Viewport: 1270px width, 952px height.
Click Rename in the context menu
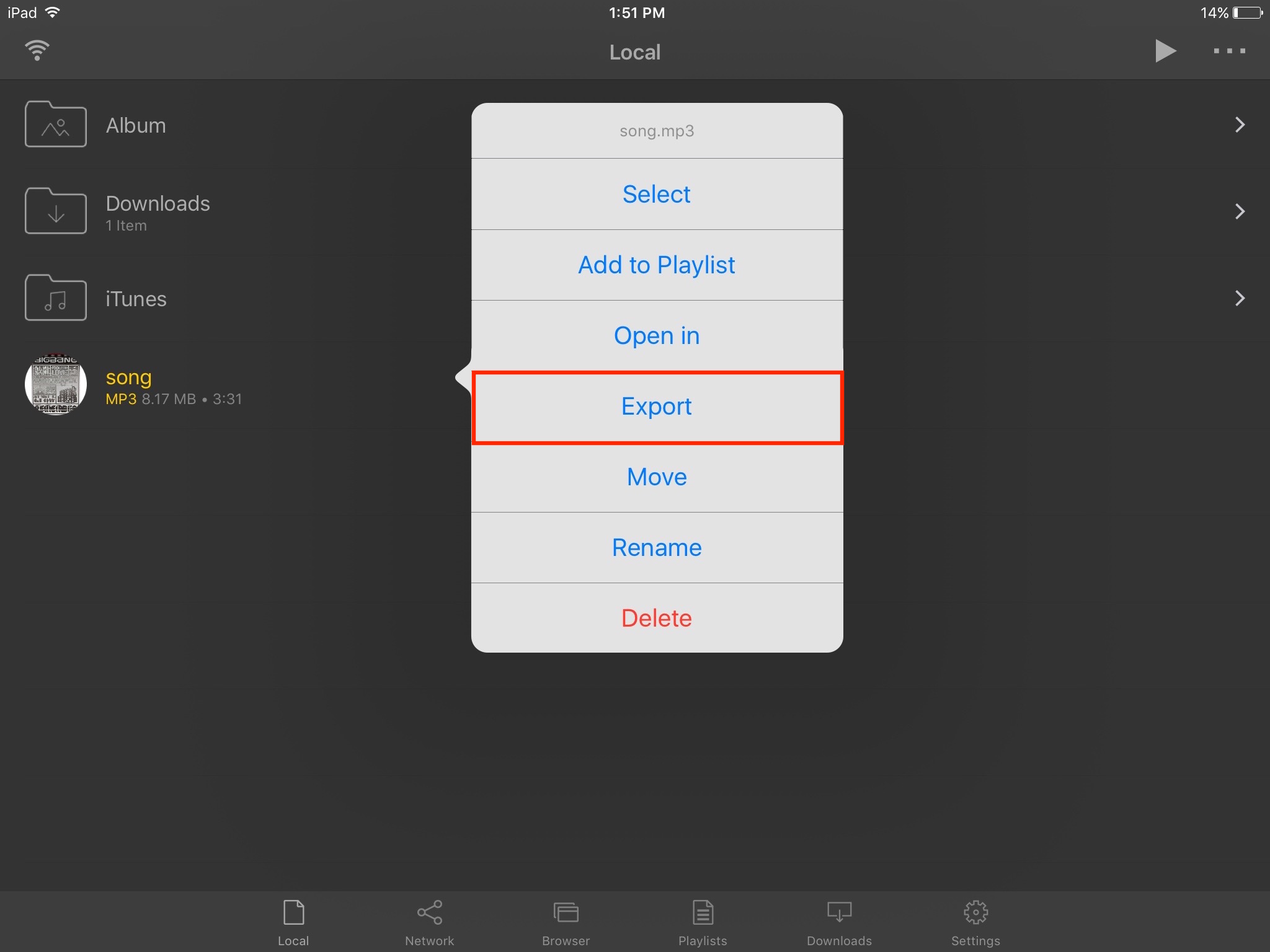[x=656, y=547]
